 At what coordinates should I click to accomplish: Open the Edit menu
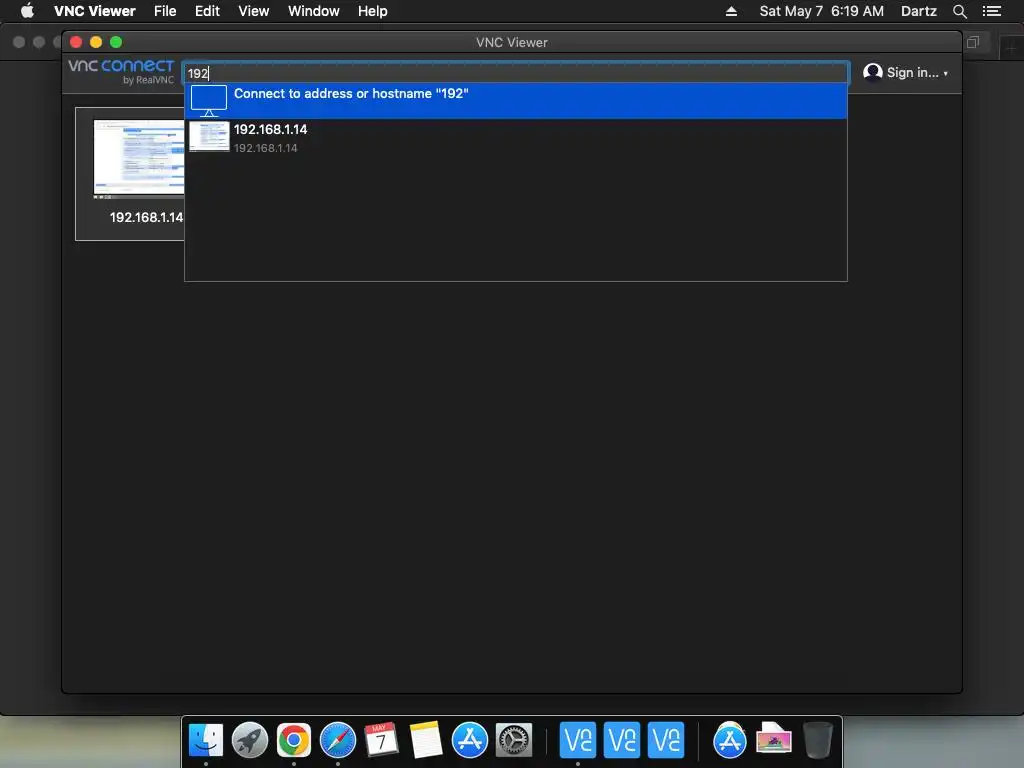pos(207,11)
